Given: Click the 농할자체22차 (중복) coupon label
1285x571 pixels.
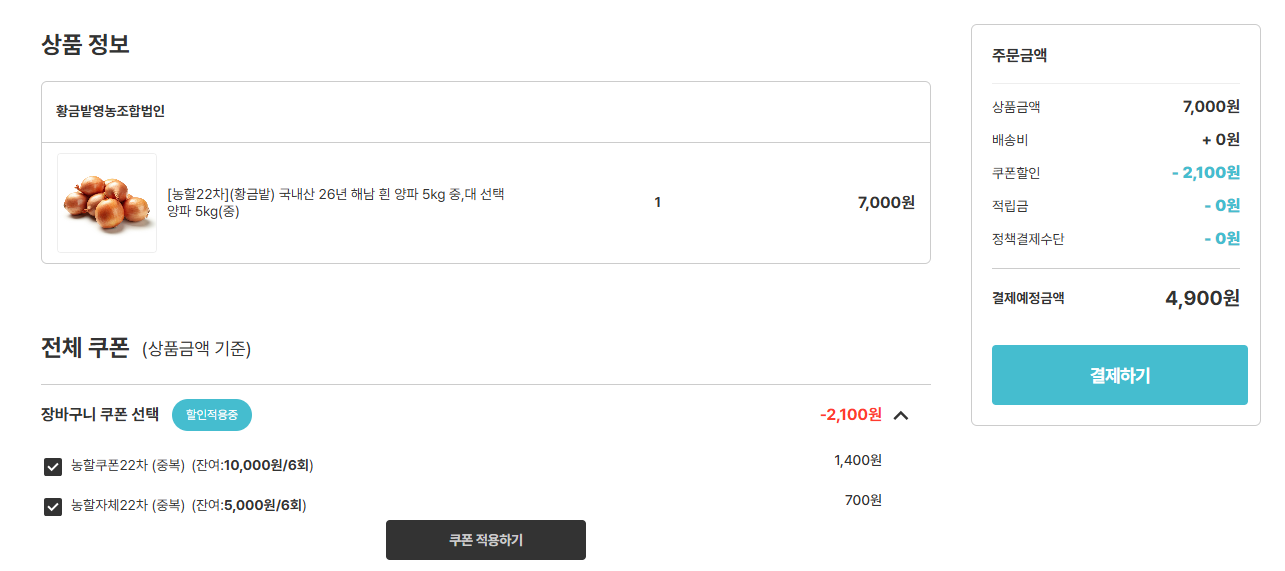Looking at the screenshot, I should pyautogui.click(x=128, y=505).
